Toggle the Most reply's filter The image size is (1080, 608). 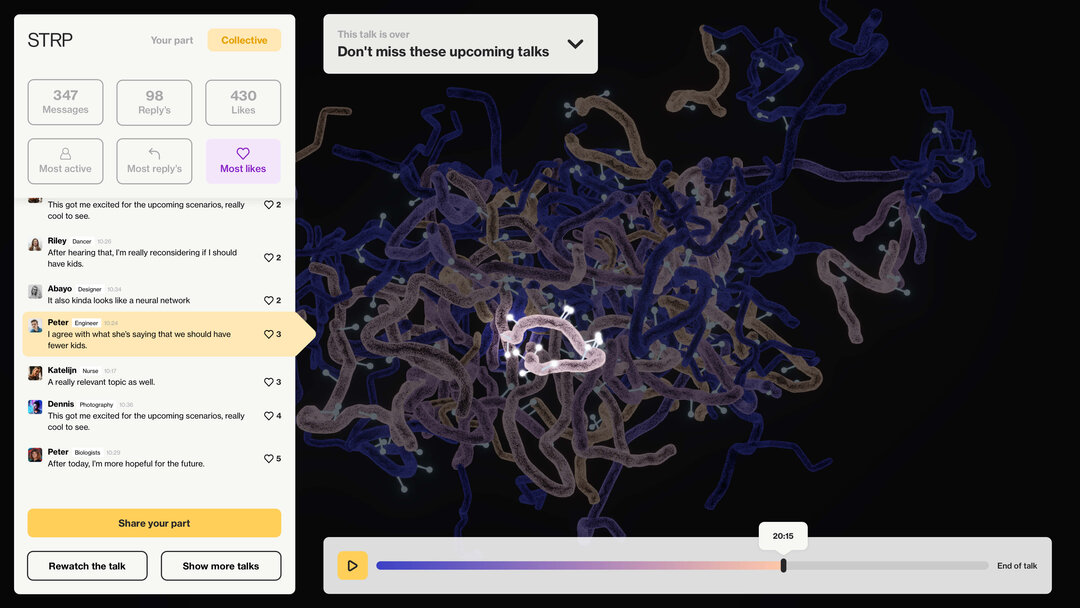(x=154, y=161)
